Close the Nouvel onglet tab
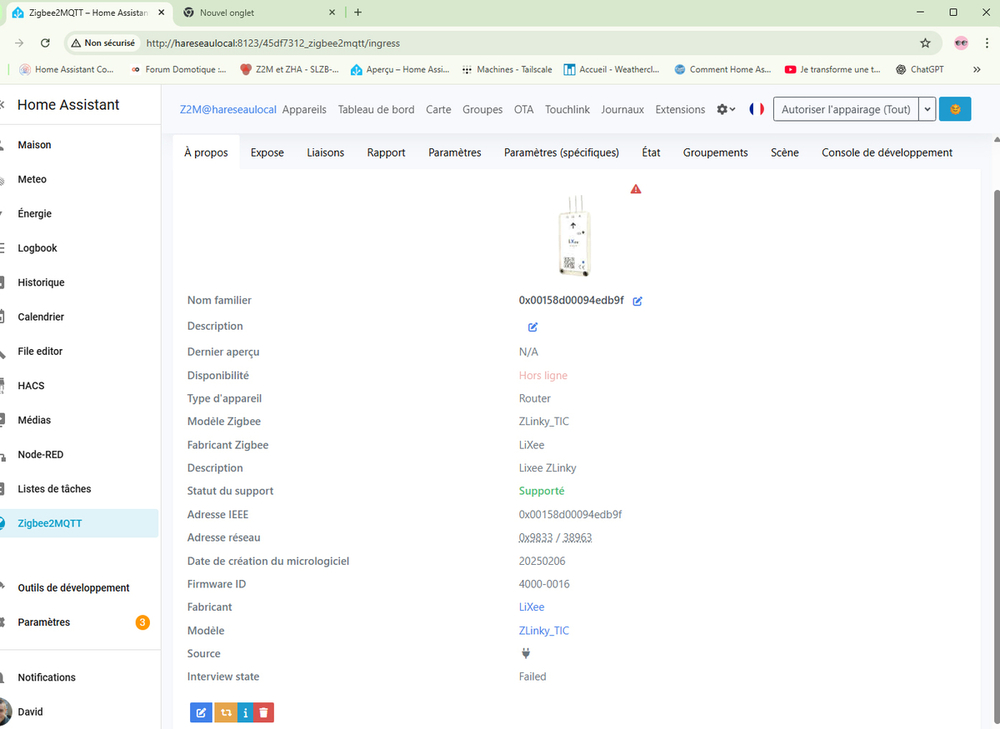This screenshot has width=1000, height=729. 332,12
